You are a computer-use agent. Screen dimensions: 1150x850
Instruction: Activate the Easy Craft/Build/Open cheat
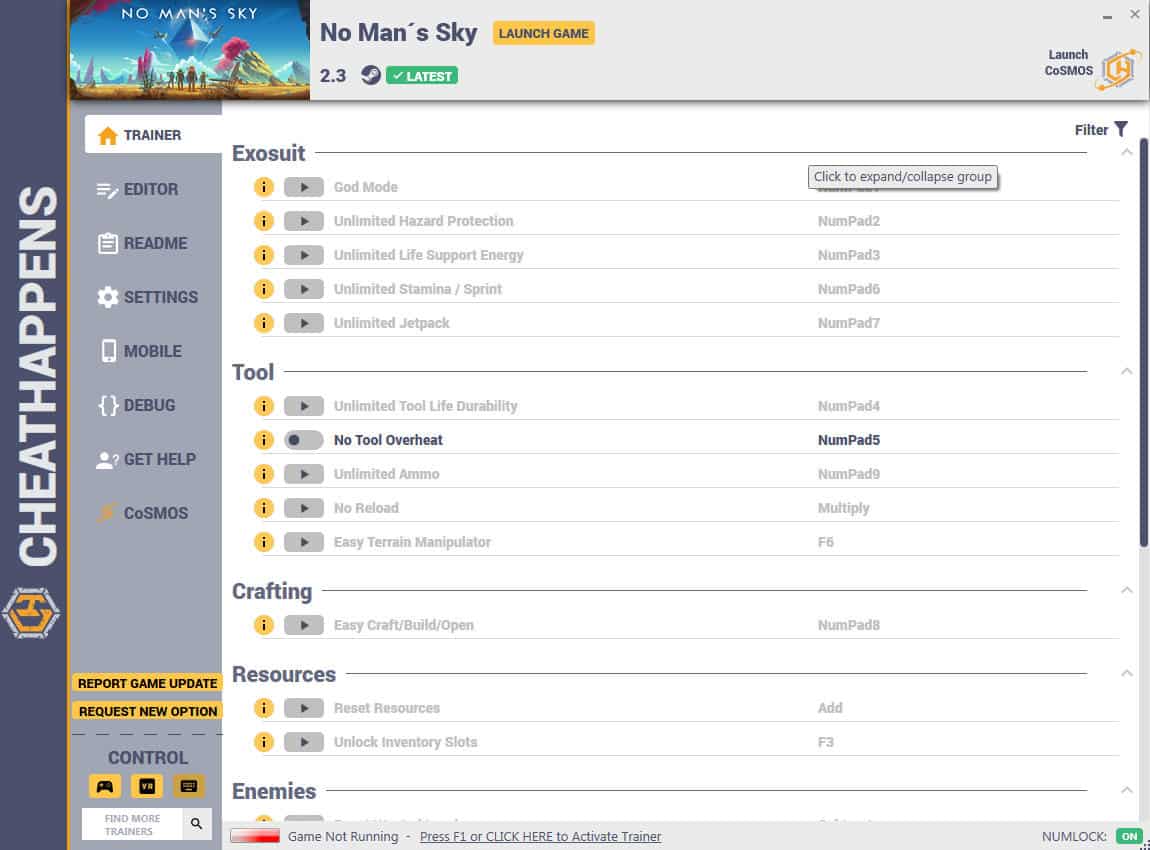click(304, 625)
